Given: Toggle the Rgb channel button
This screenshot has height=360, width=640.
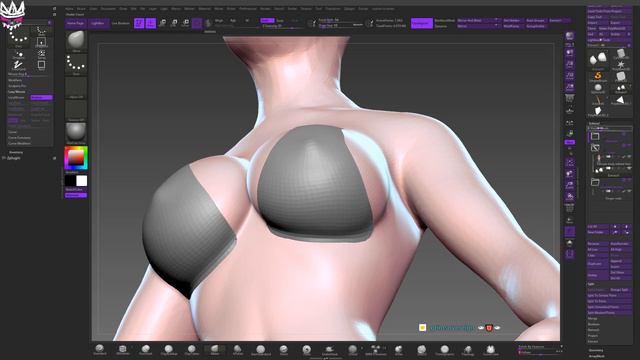Looking at the screenshot, I should tap(233, 20).
